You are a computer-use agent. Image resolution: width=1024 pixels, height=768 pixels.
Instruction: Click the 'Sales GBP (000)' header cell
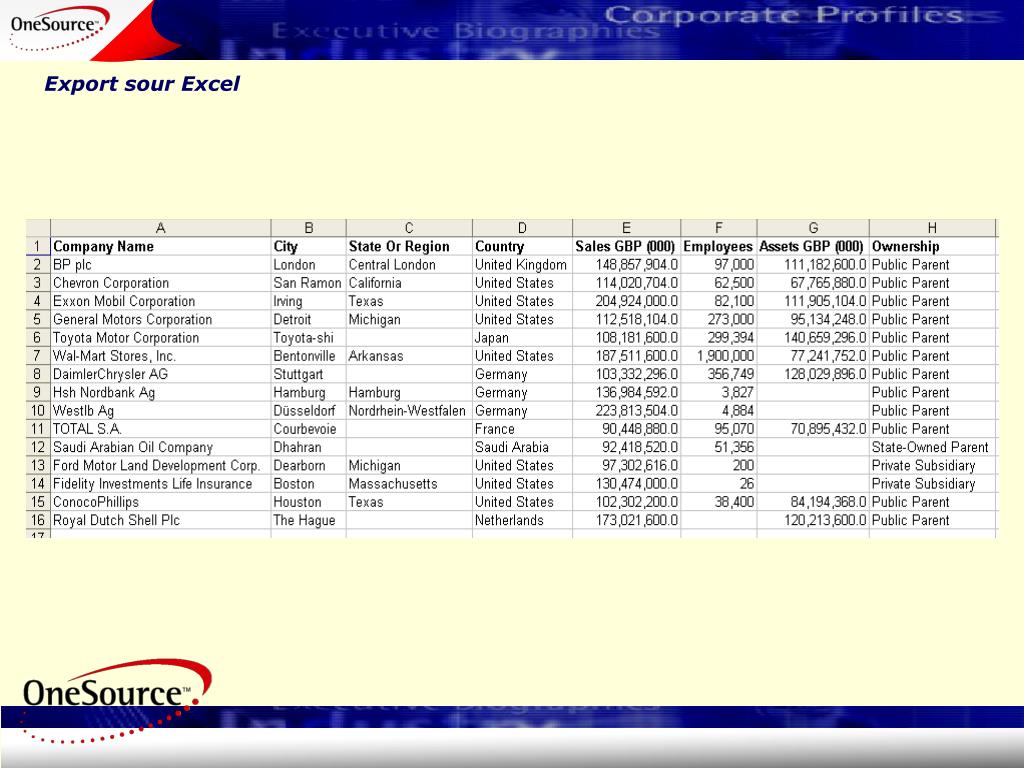tap(626, 246)
